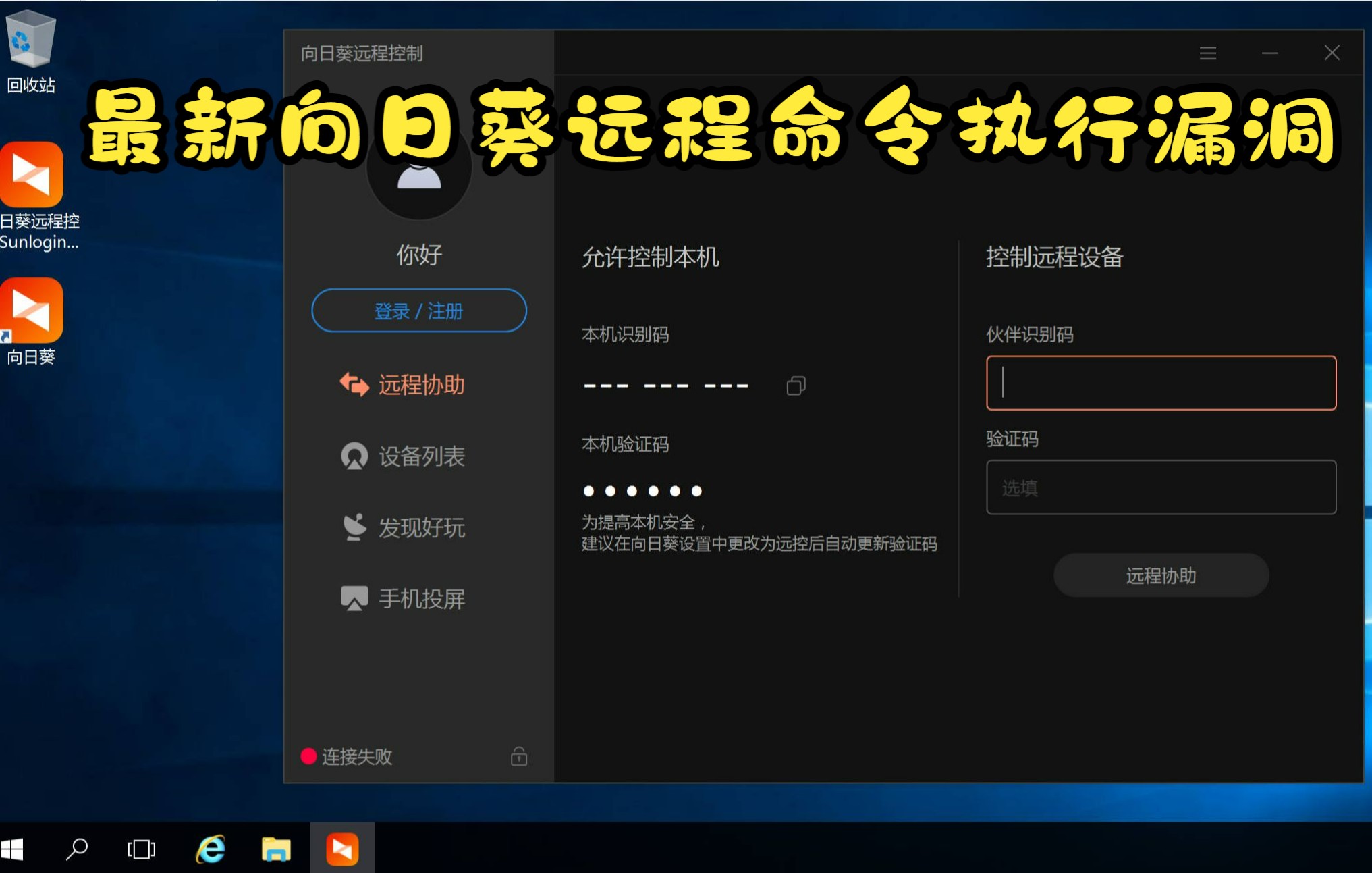Click the 本机验证码 label

coord(626,444)
